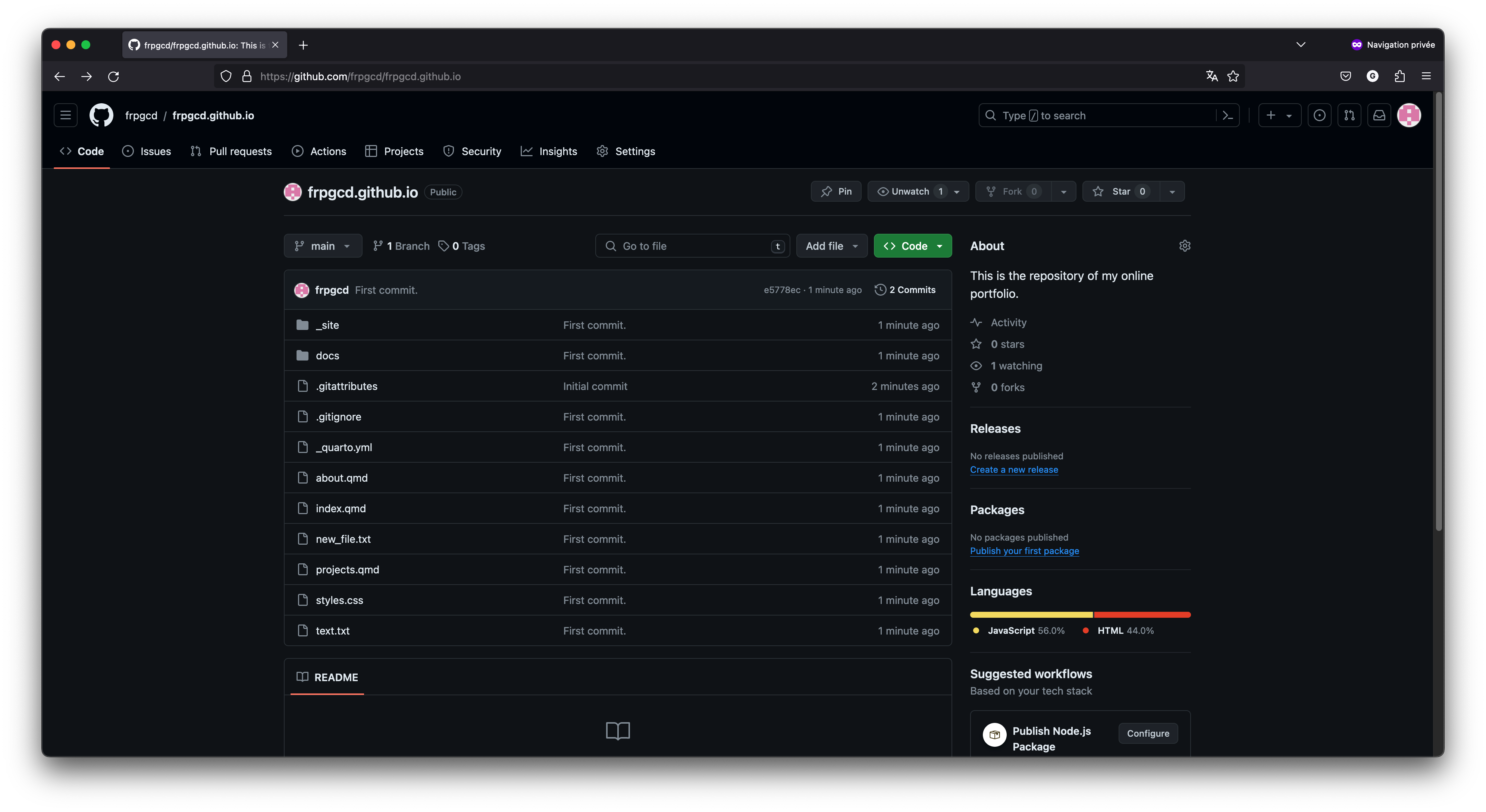This screenshot has height=812, width=1486.
Task: Pin this repository to profile
Action: click(836, 192)
